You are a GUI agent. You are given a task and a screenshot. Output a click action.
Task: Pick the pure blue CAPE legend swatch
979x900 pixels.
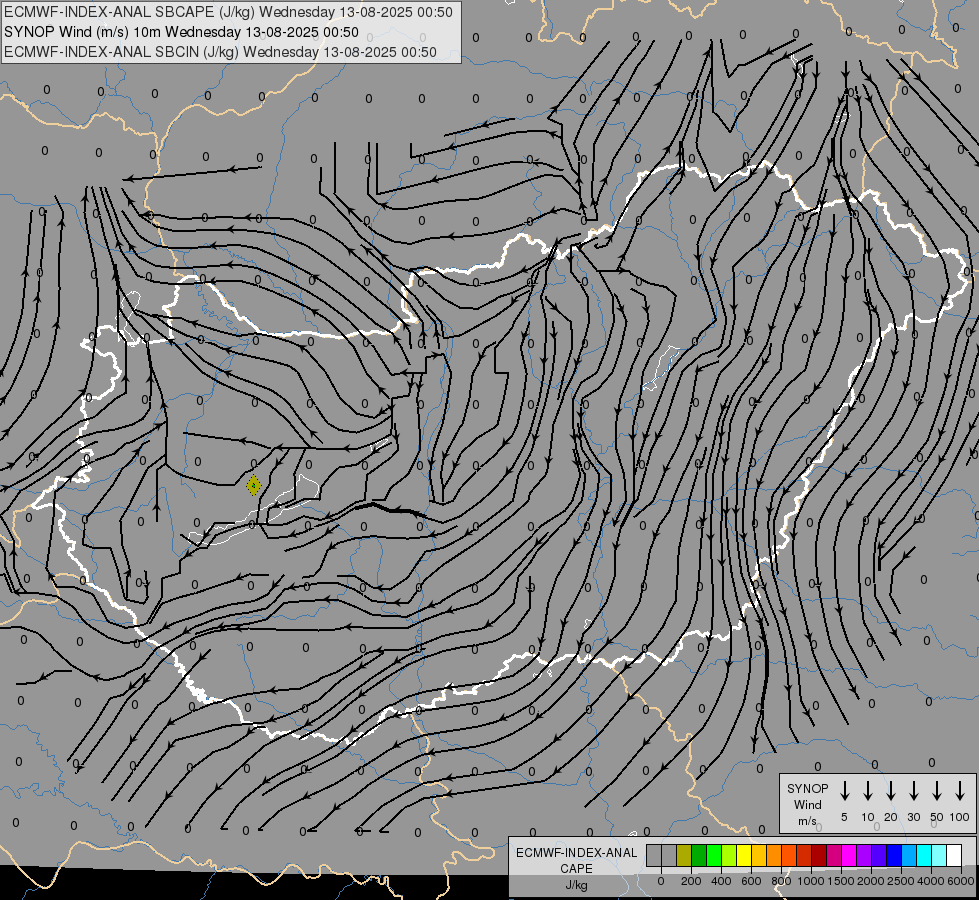pyautogui.click(x=894, y=855)
